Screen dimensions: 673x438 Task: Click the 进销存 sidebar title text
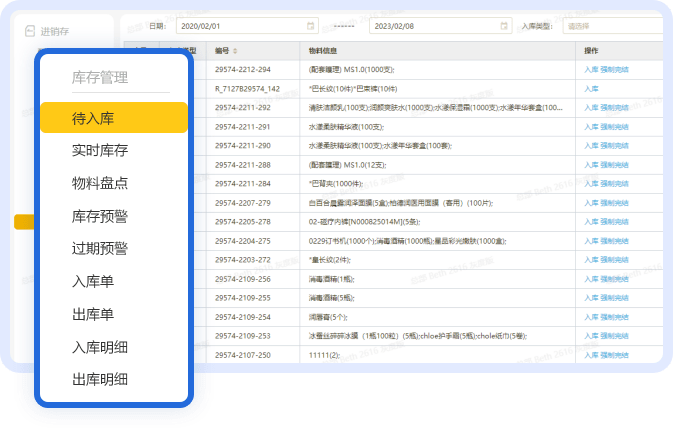point(55,31)
